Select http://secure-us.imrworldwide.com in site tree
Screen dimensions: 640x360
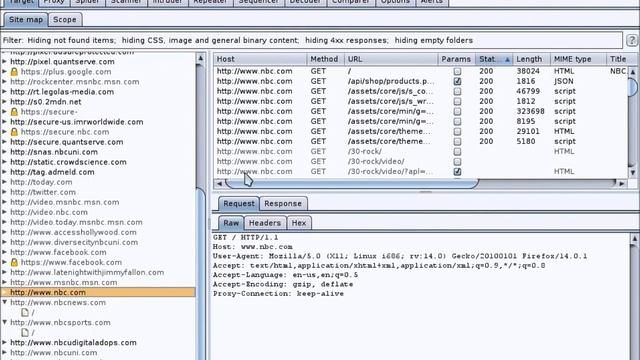point(77,122)
